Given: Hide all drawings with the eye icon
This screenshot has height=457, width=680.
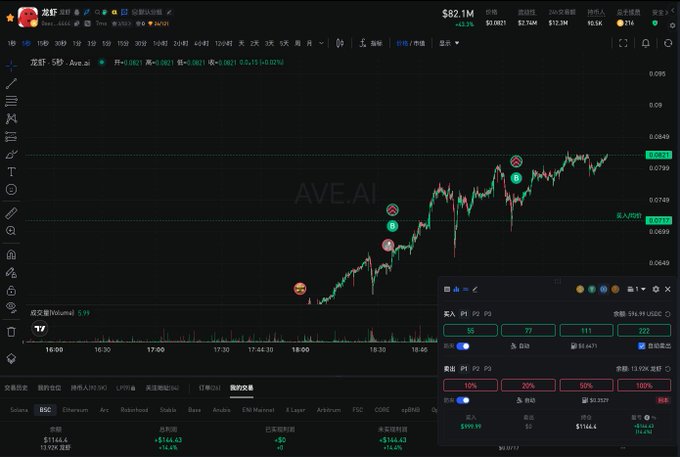Looking at the screenshot, I should (x=11, y=307).
